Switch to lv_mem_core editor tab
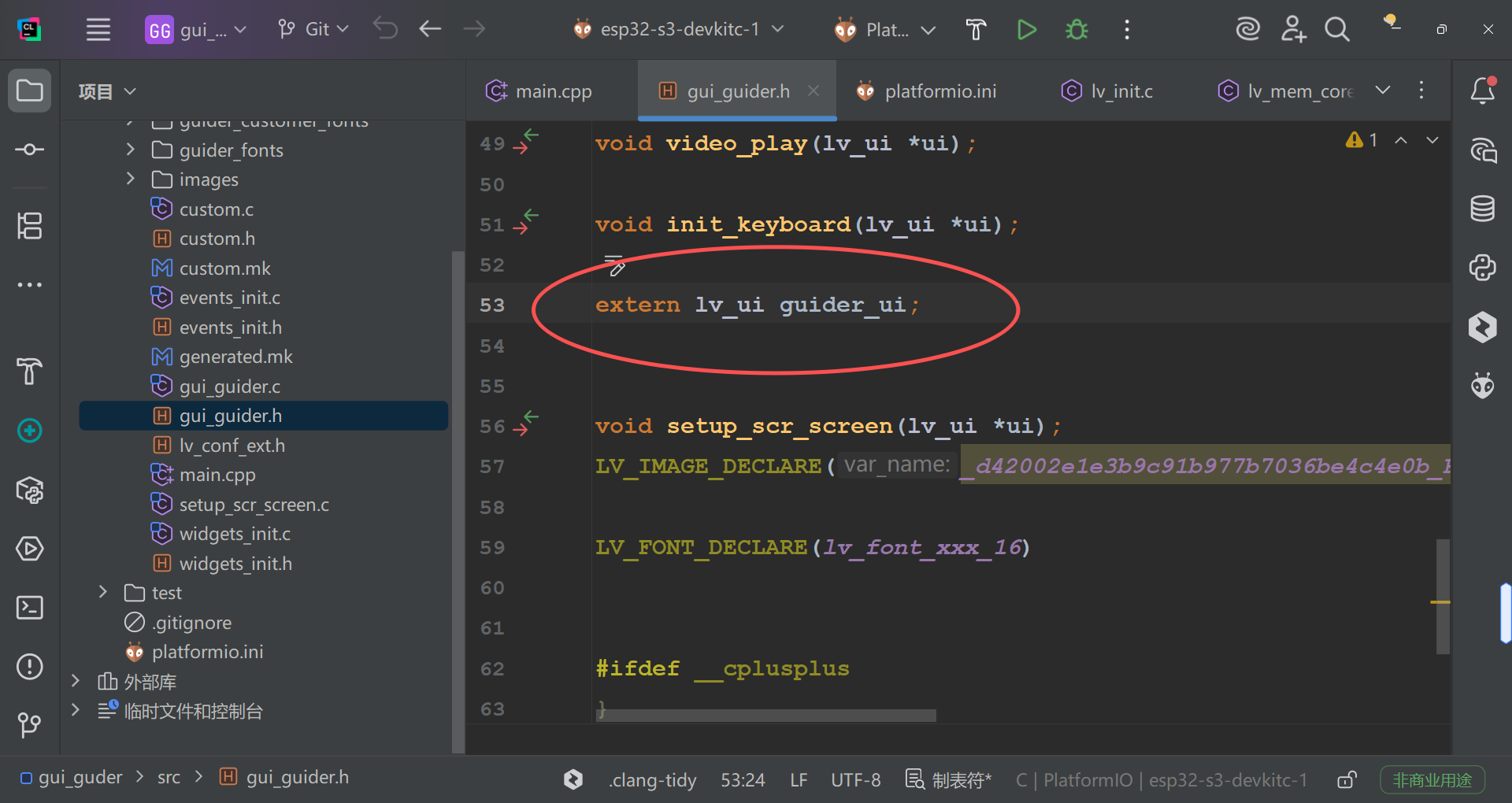The height and width of the screenshot is (803, 1512). click(1286, 91)
